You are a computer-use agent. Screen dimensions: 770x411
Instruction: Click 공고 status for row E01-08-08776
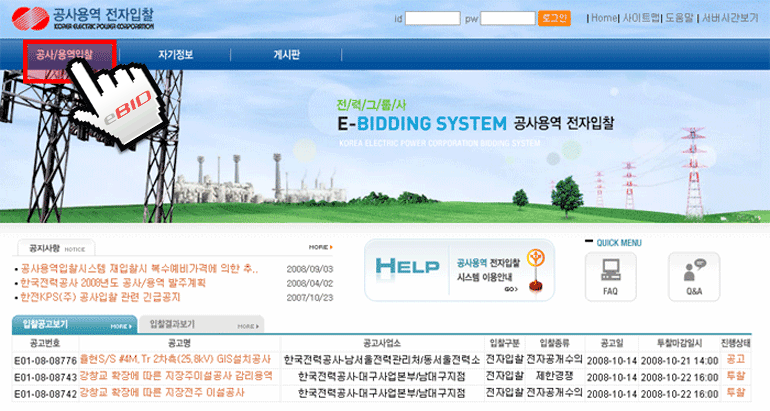736,359
